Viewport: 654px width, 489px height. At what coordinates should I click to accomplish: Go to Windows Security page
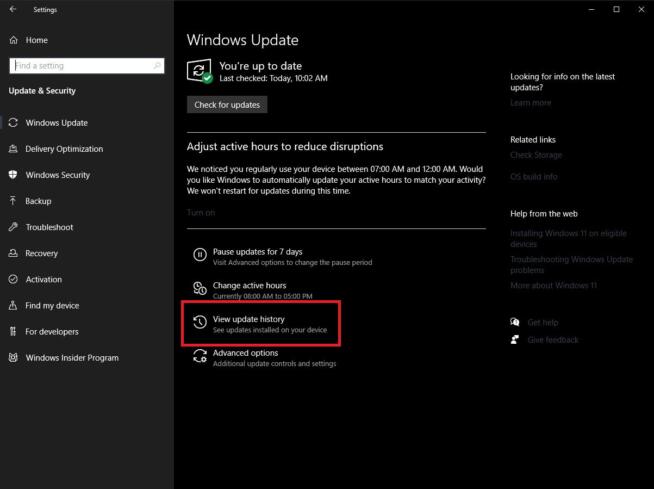pyautogui.click(x=58, y=175)
